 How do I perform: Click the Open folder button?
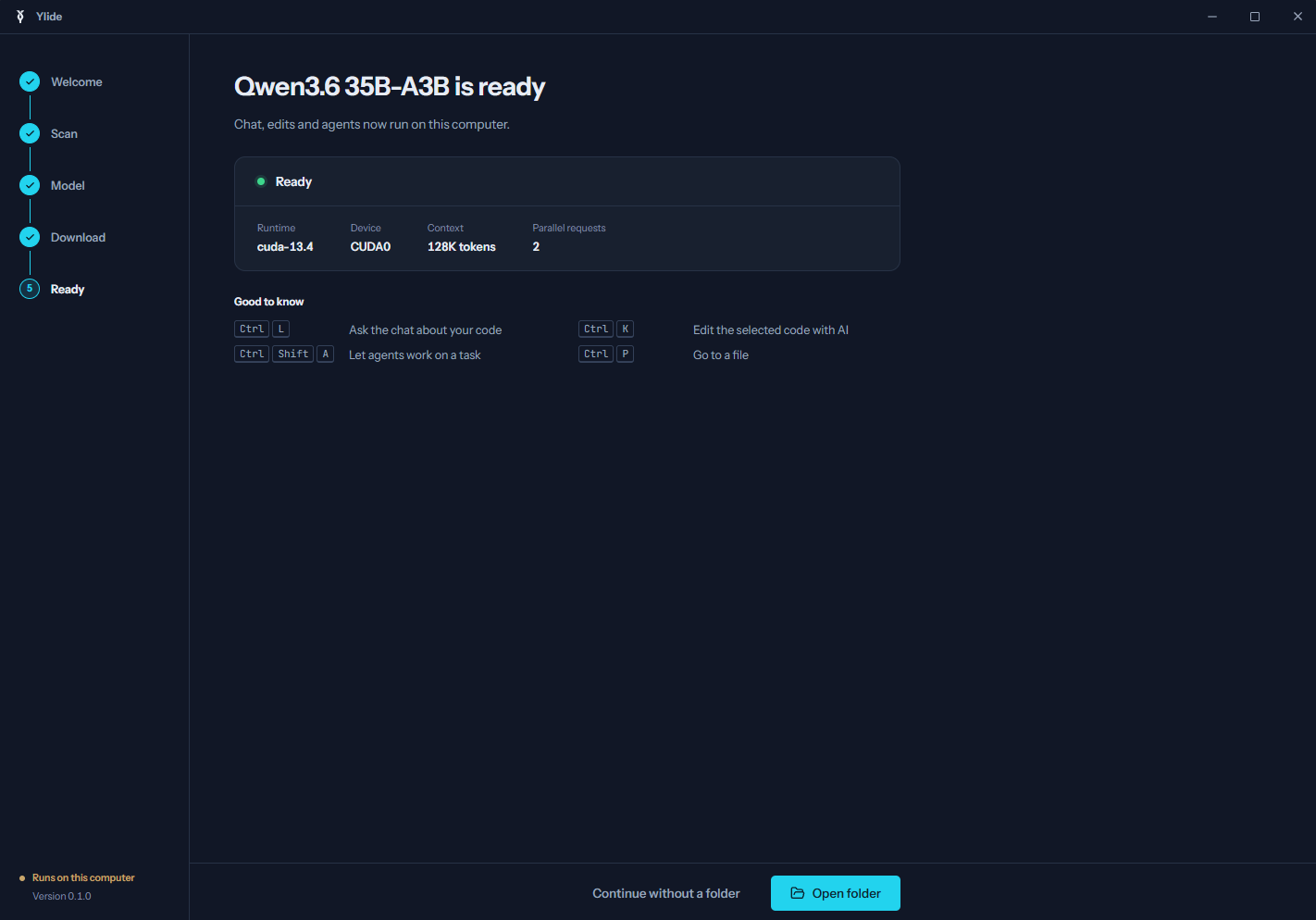click(x=836, y=893)
